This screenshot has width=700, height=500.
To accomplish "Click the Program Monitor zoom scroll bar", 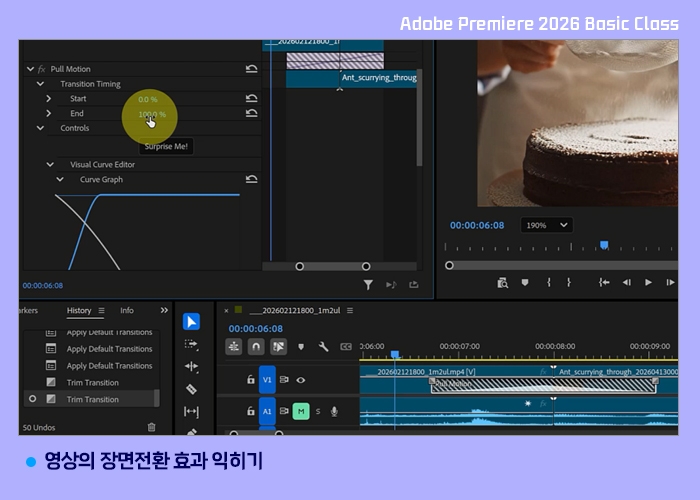I will tap(563, 265).
